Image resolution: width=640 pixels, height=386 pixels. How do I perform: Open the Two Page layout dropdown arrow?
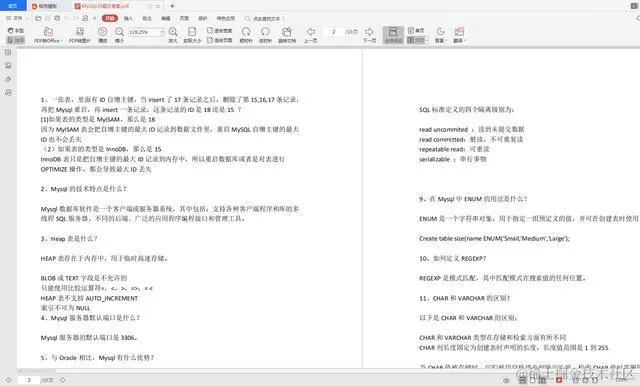click(x=426, y=40)
